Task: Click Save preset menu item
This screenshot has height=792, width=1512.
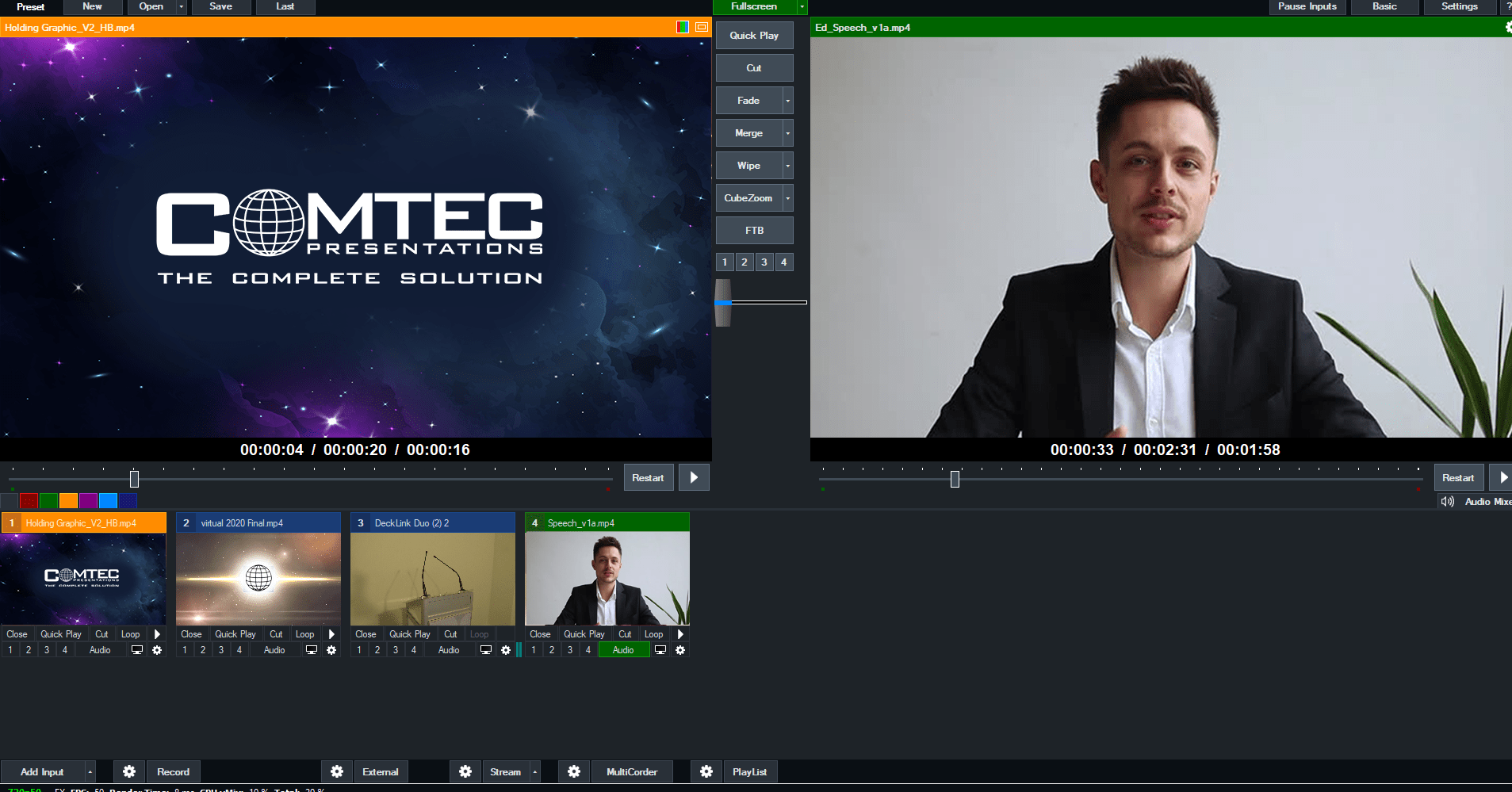Action: point(221,7)
